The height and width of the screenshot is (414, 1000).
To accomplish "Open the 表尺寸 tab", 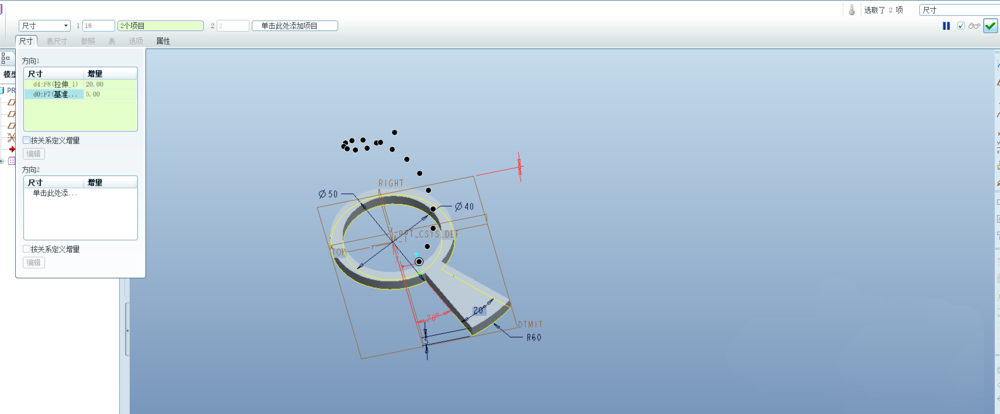I will (x=57, y=41).
